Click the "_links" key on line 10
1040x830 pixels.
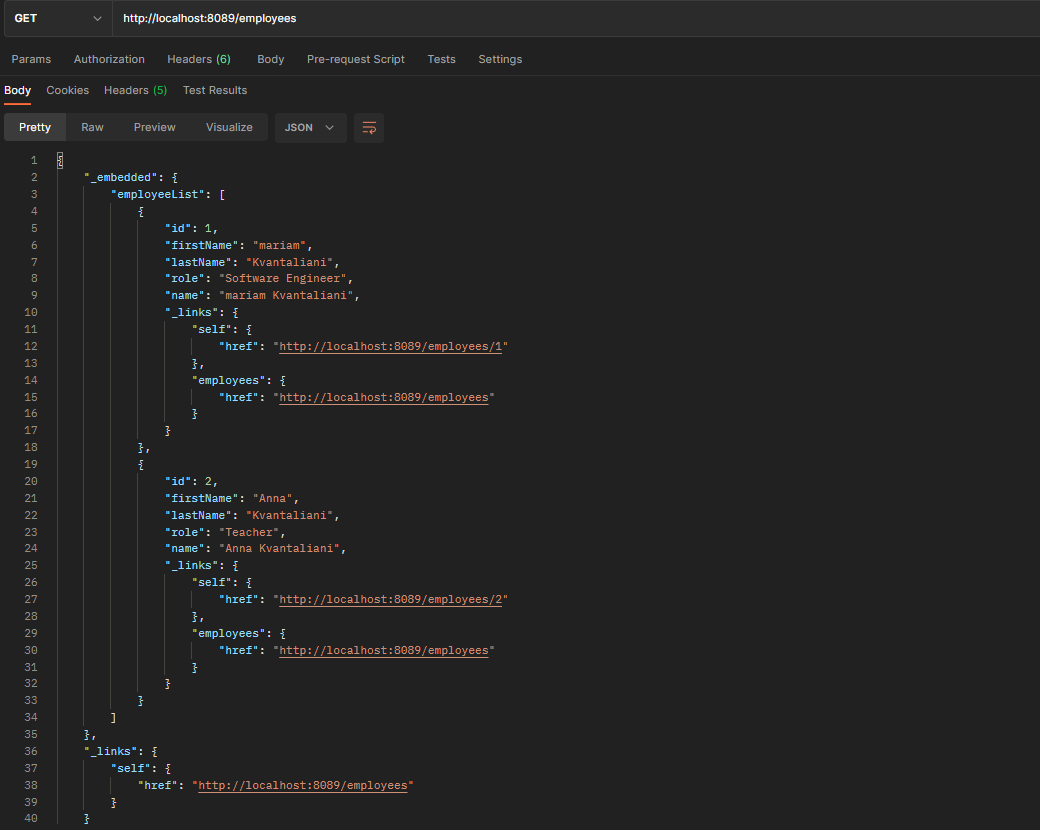pyautogui.click(x=192, y=312)
